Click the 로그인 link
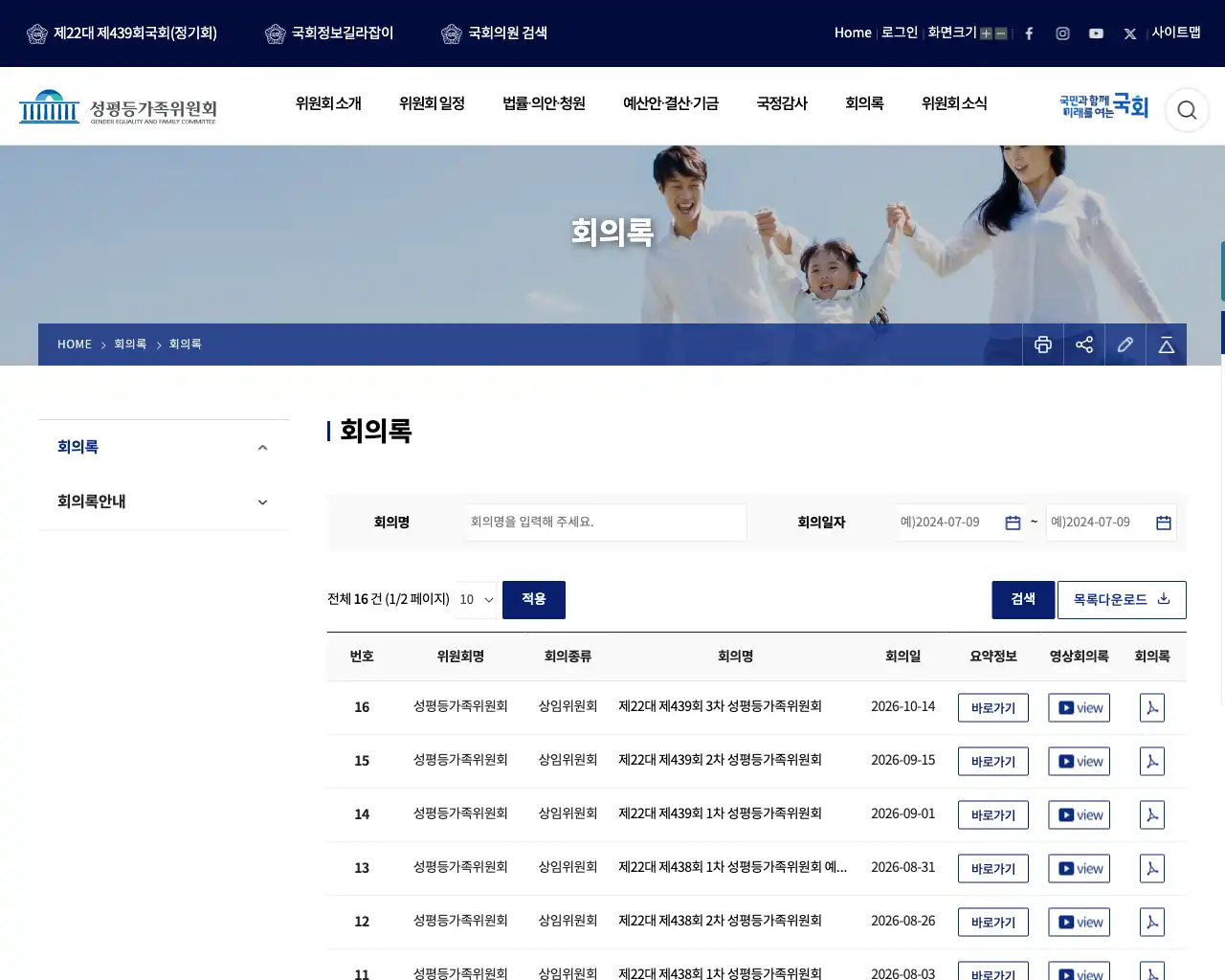This screenshot has height=980, width=1225. tap(900, 33)
